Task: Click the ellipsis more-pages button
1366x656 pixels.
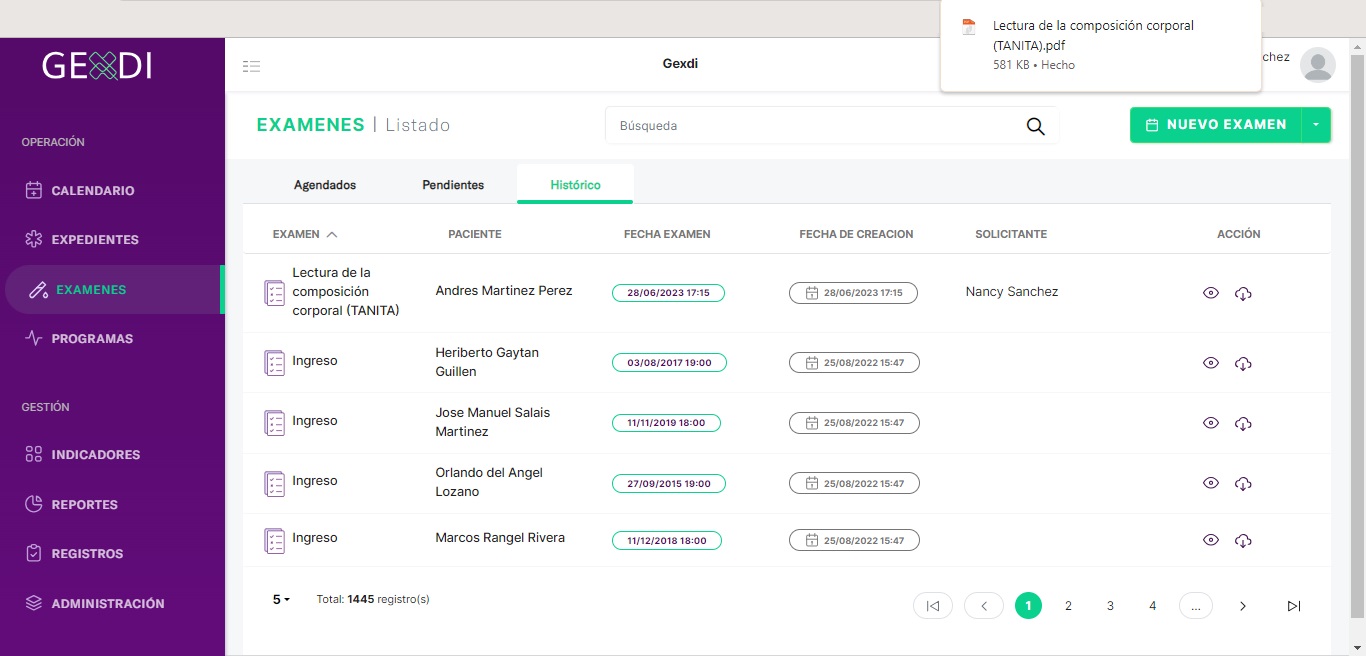Action: [1196, 605]
